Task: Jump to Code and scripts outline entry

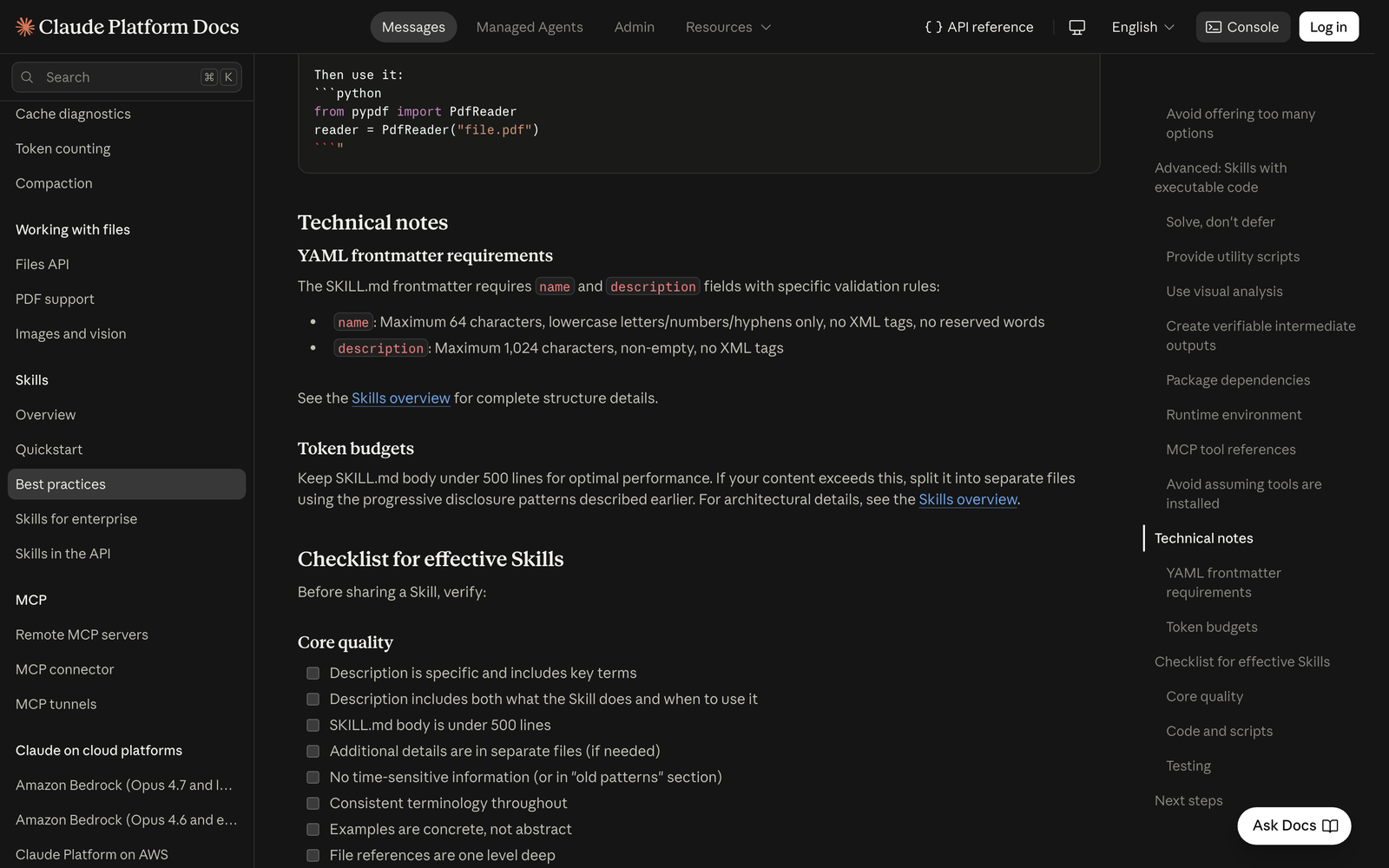Action: point(1220,731)
